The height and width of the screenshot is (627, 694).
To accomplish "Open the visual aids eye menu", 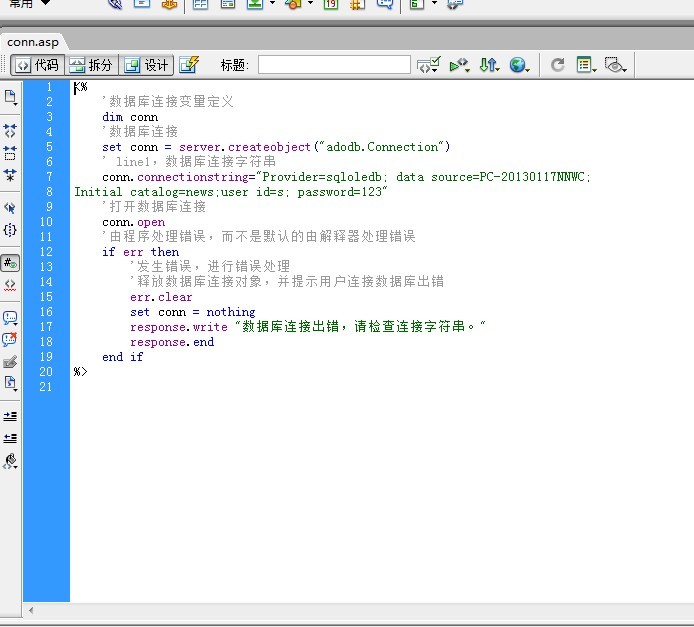I will [x=616, y=65].
